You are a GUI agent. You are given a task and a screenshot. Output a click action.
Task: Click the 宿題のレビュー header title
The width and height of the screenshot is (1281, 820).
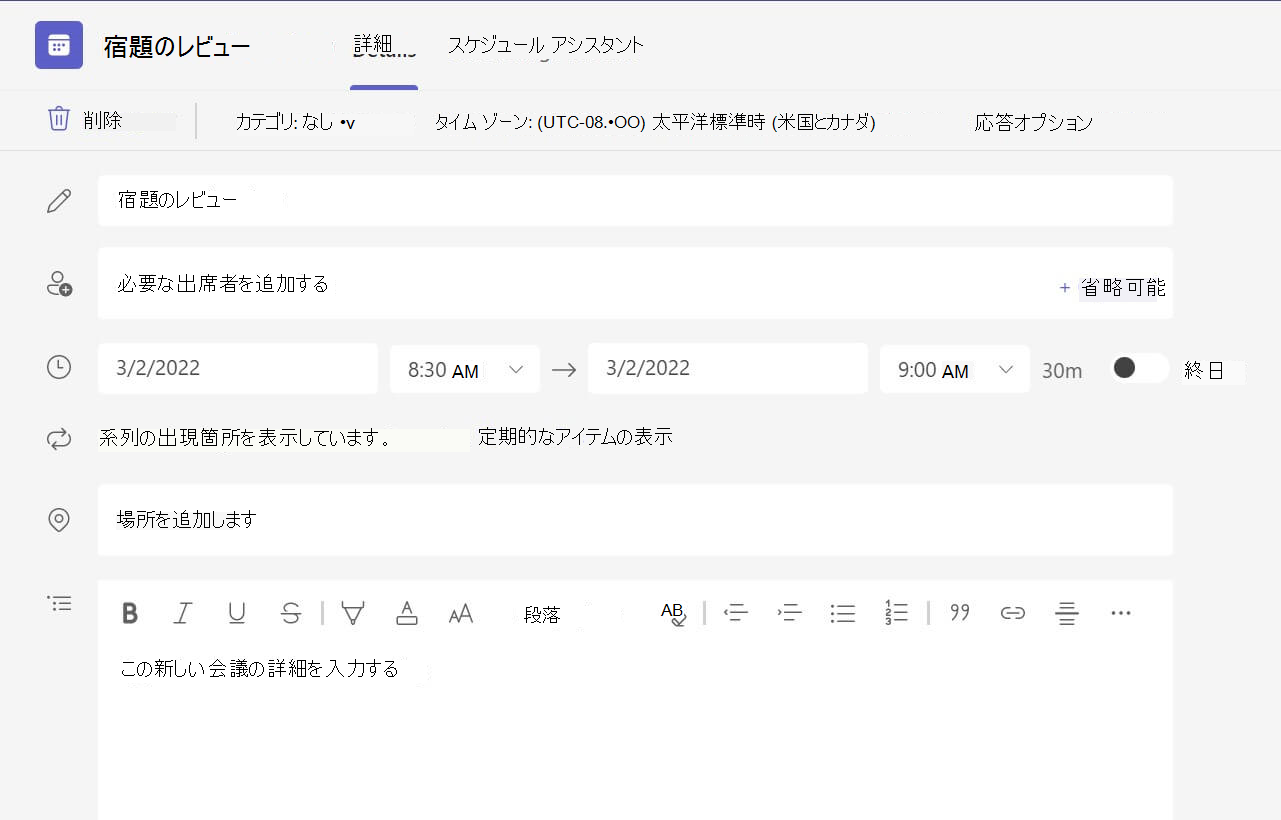[177, 47]
